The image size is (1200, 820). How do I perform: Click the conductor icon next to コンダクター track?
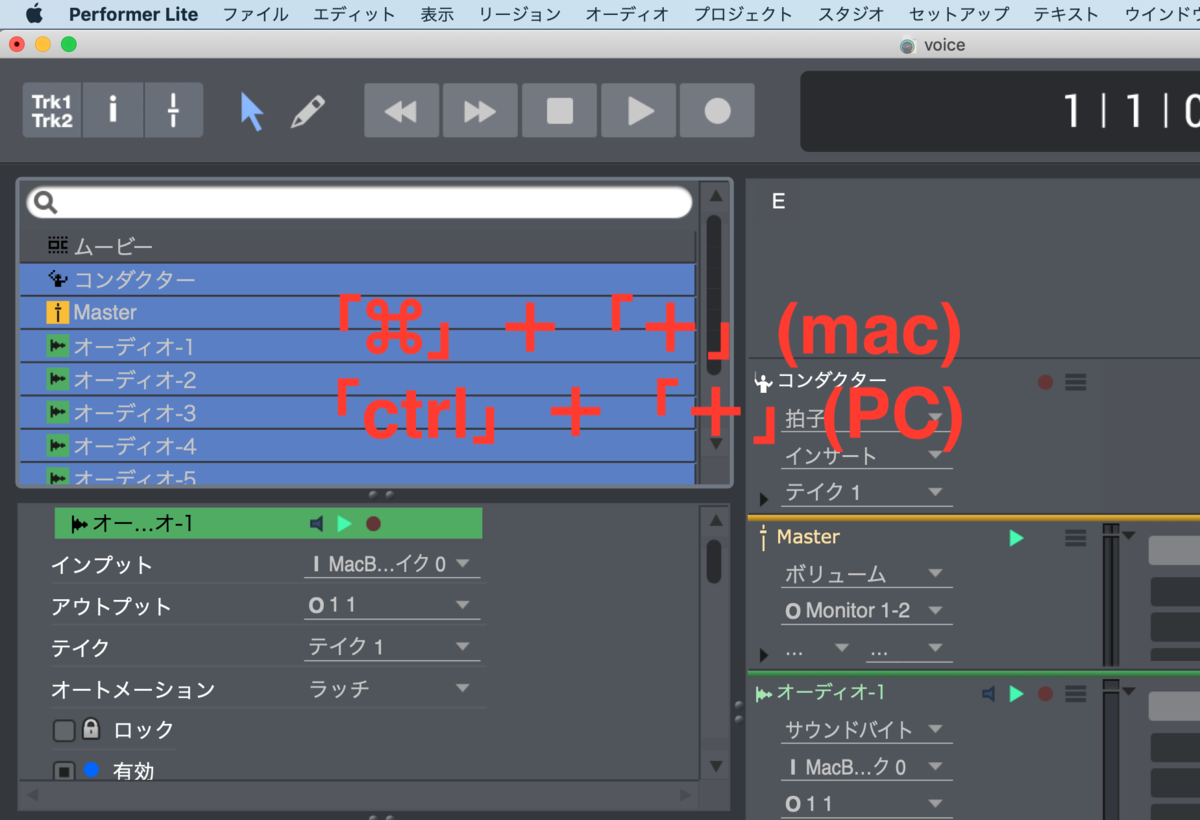[56, 279]
